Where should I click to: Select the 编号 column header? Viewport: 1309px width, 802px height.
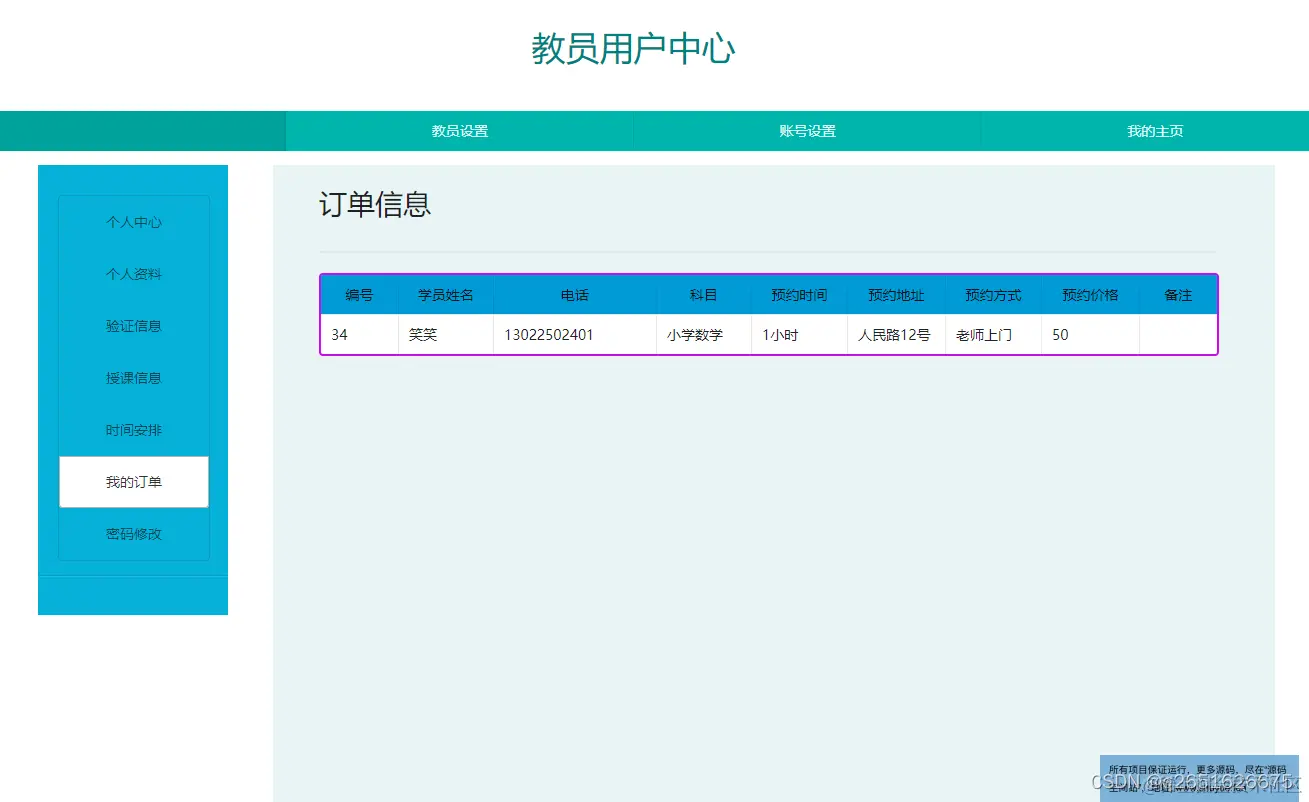358,295
